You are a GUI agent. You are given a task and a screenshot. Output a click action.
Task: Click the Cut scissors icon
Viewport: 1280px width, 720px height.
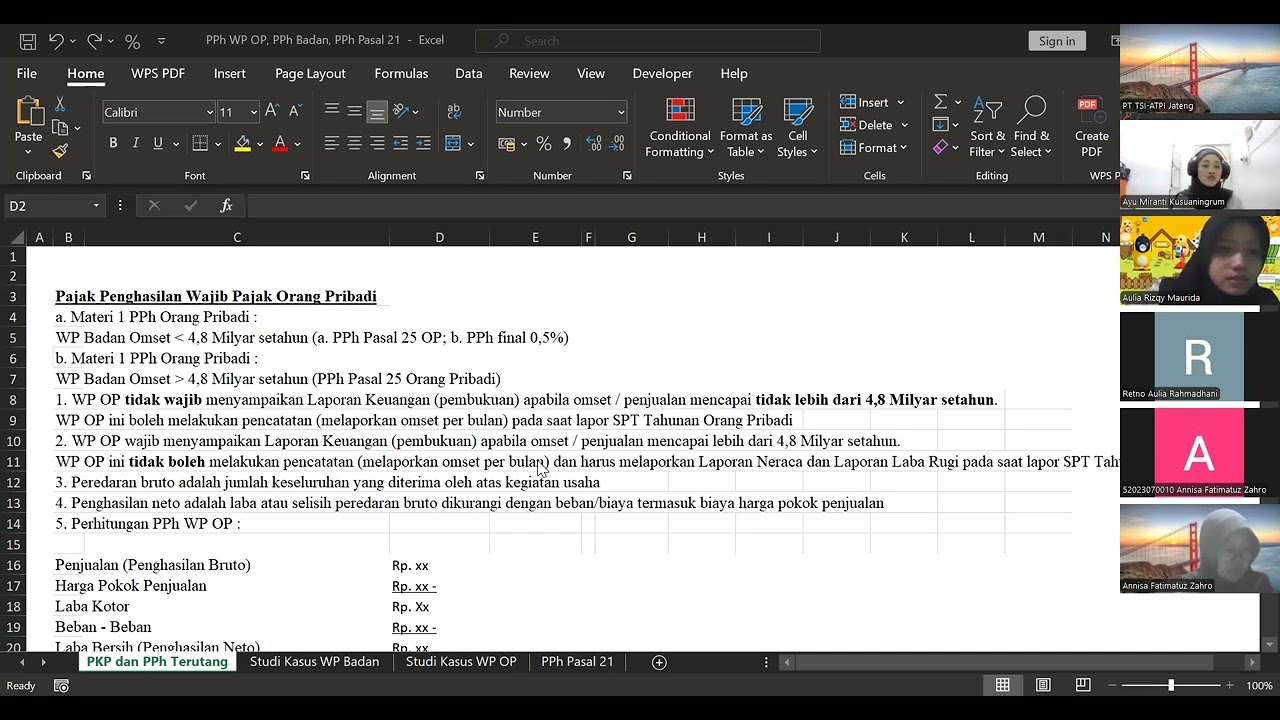[x=60, y=104]
